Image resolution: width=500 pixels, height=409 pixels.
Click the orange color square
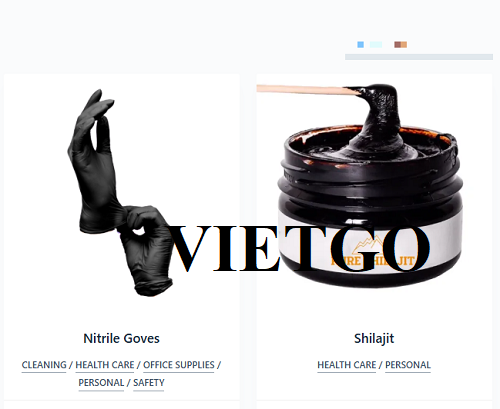point(404,45)
